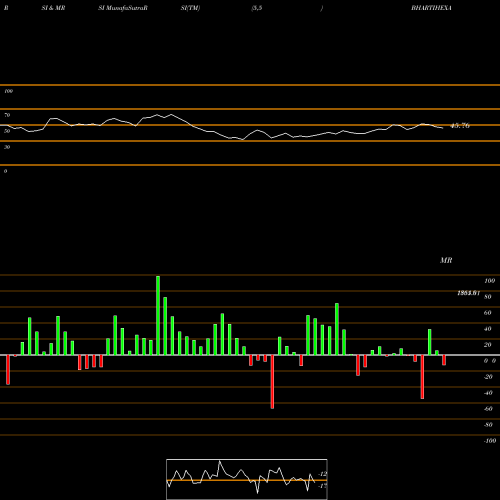Click the 'SI & MR' header text

(x=53, y=8)
